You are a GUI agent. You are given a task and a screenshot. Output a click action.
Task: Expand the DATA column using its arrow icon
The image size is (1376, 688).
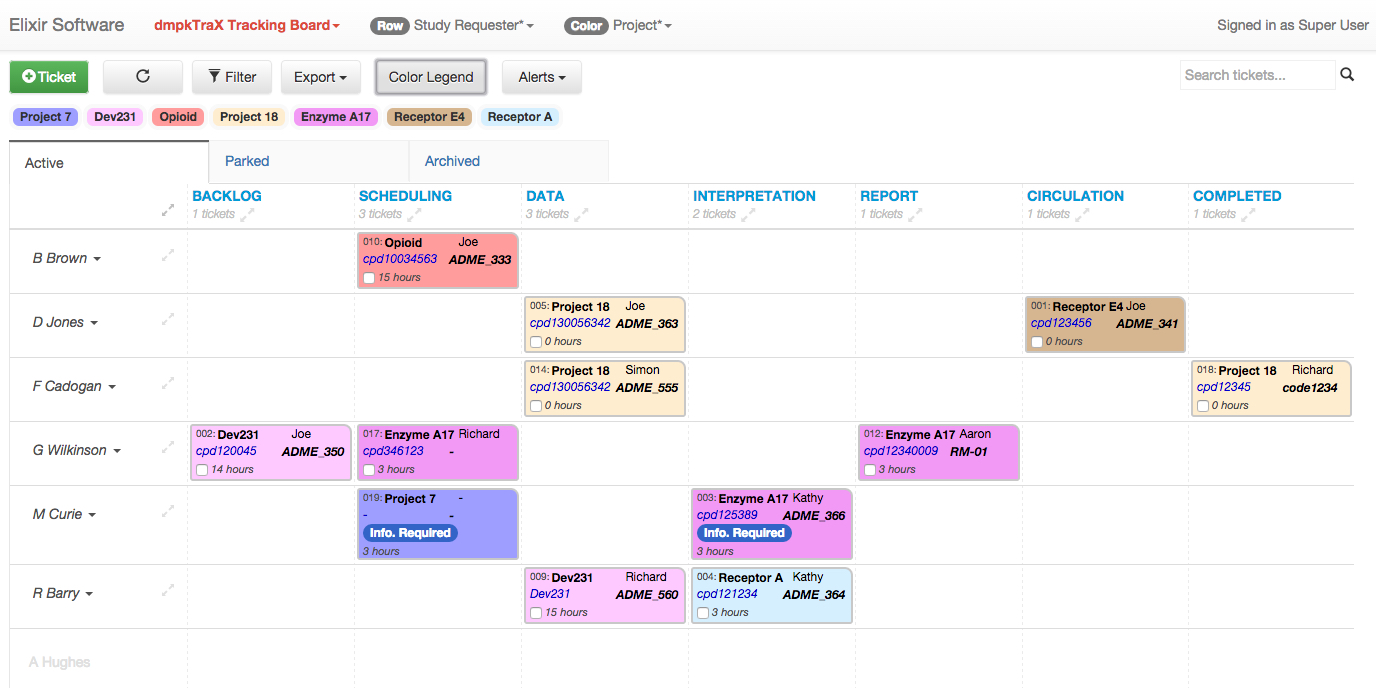(581, 214)
